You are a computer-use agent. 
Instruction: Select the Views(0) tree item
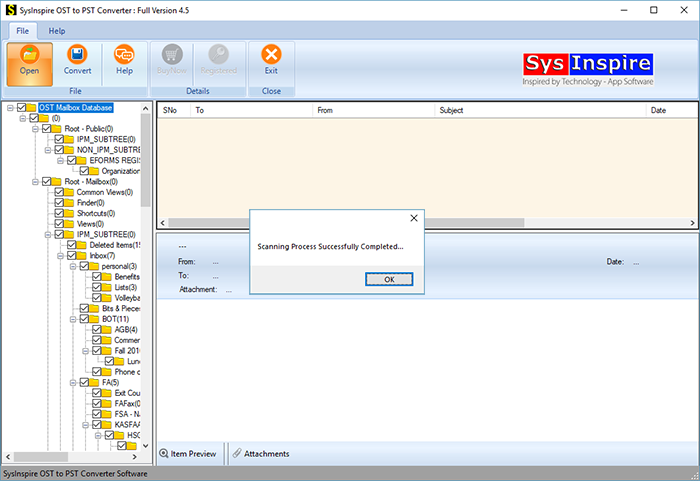coord(90,224)
